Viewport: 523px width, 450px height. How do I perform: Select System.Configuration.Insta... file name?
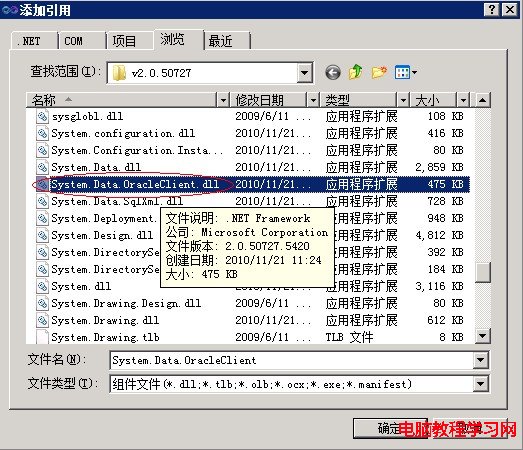pos(137,150)
